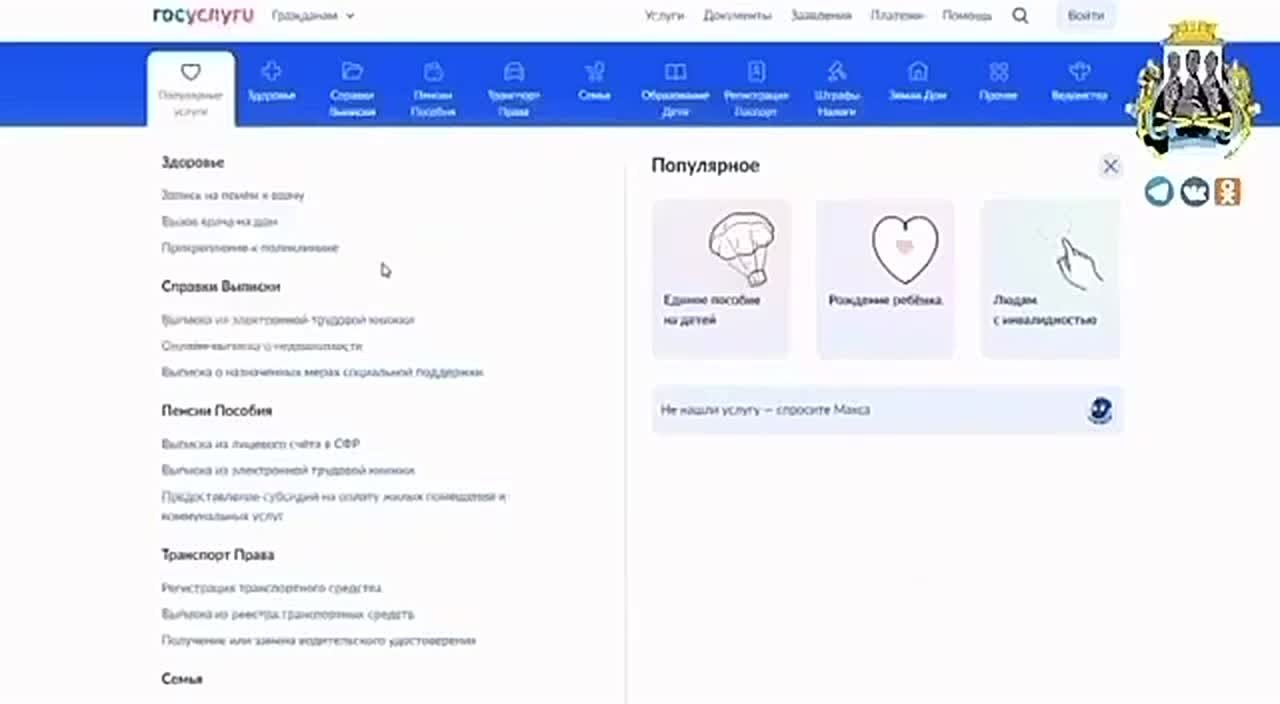Image resolution: width=1280 pixels, height=704 pixels.
Task: Select the Справки Выписки folder icon
Action: click(x=352, y=72)
